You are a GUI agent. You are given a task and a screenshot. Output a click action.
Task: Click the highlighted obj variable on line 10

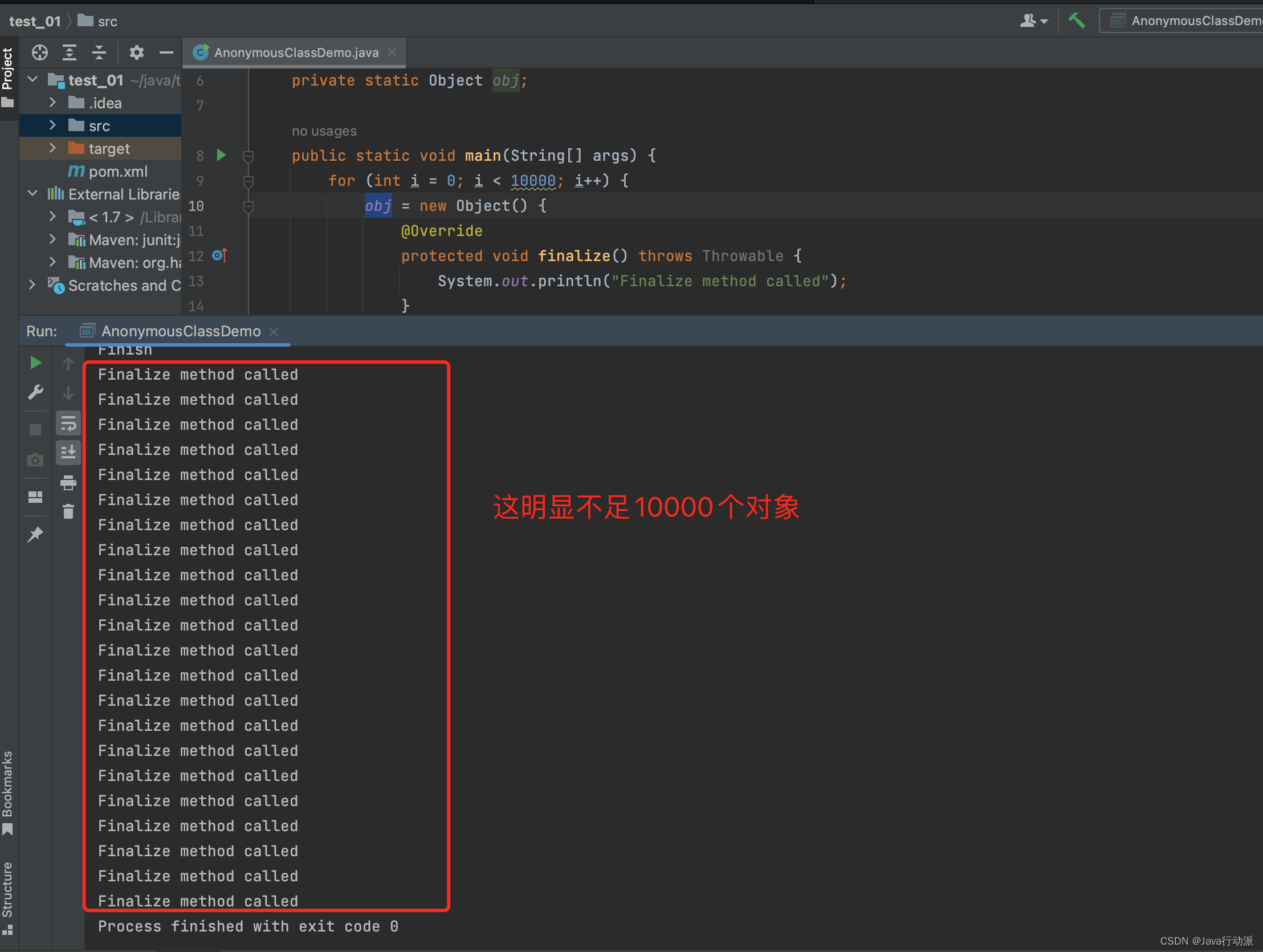(x=378, y=206)
